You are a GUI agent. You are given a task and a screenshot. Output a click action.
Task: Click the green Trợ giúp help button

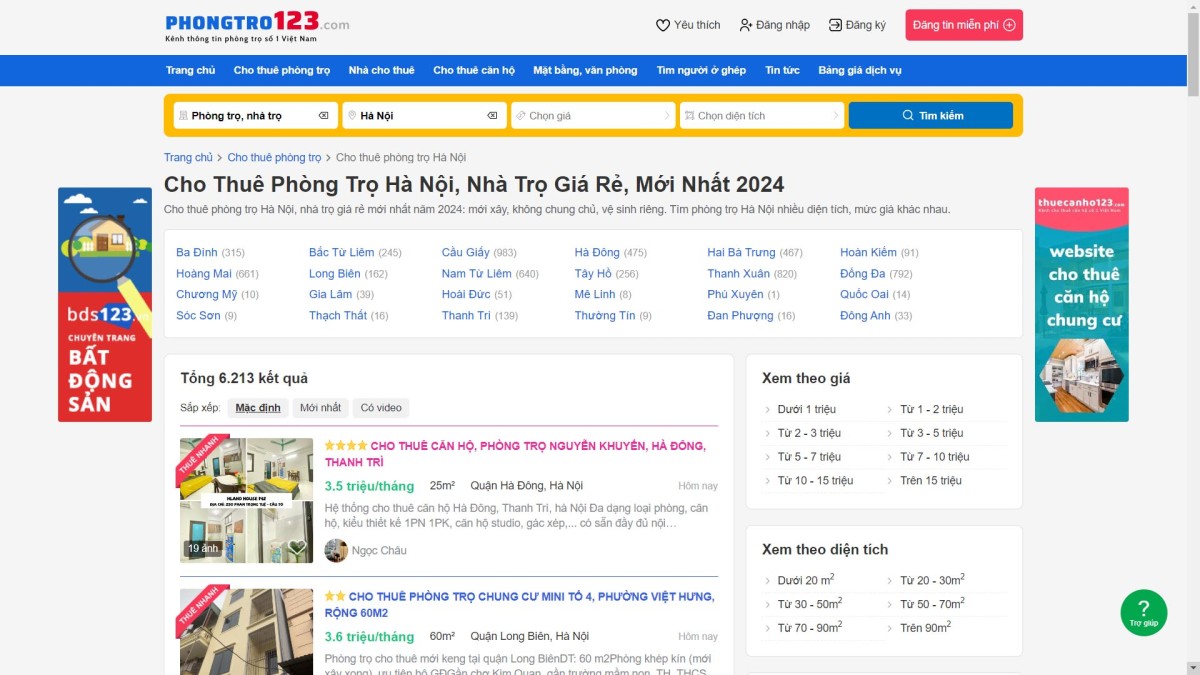pyautogui.click(x=1144, y=613)
